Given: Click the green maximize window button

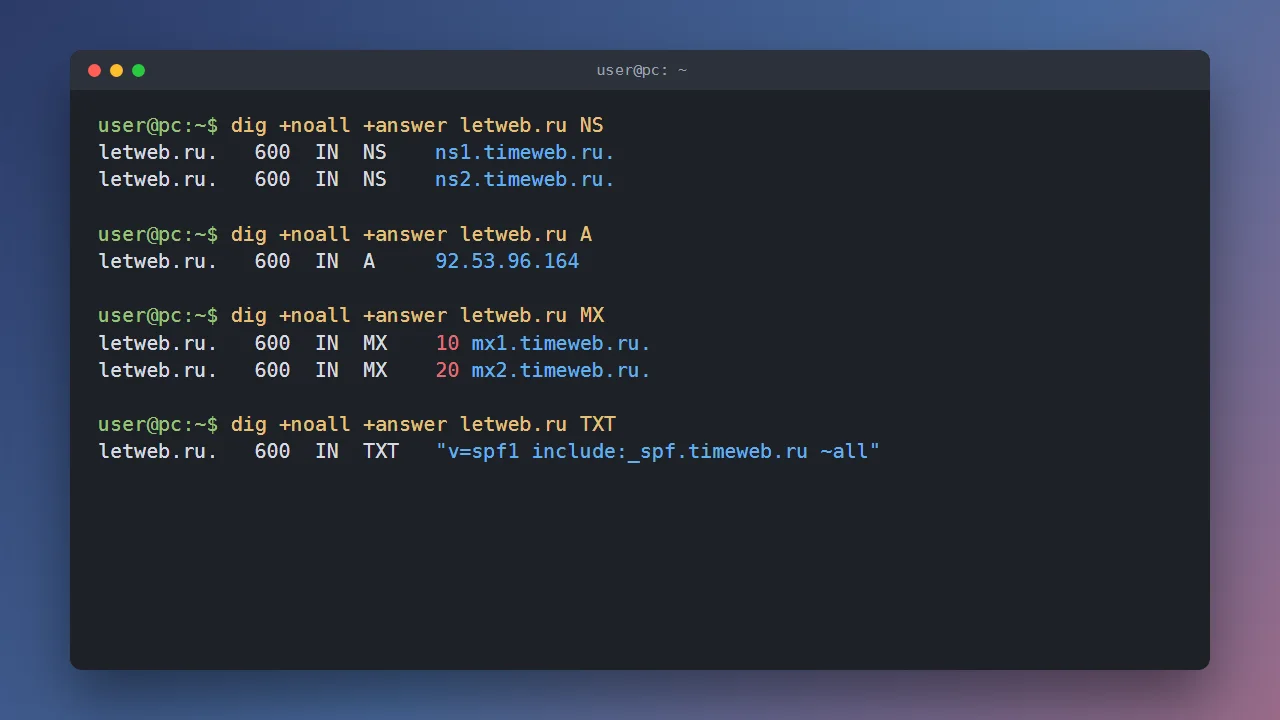Looking at the screenshot, I should coord(139,70).
